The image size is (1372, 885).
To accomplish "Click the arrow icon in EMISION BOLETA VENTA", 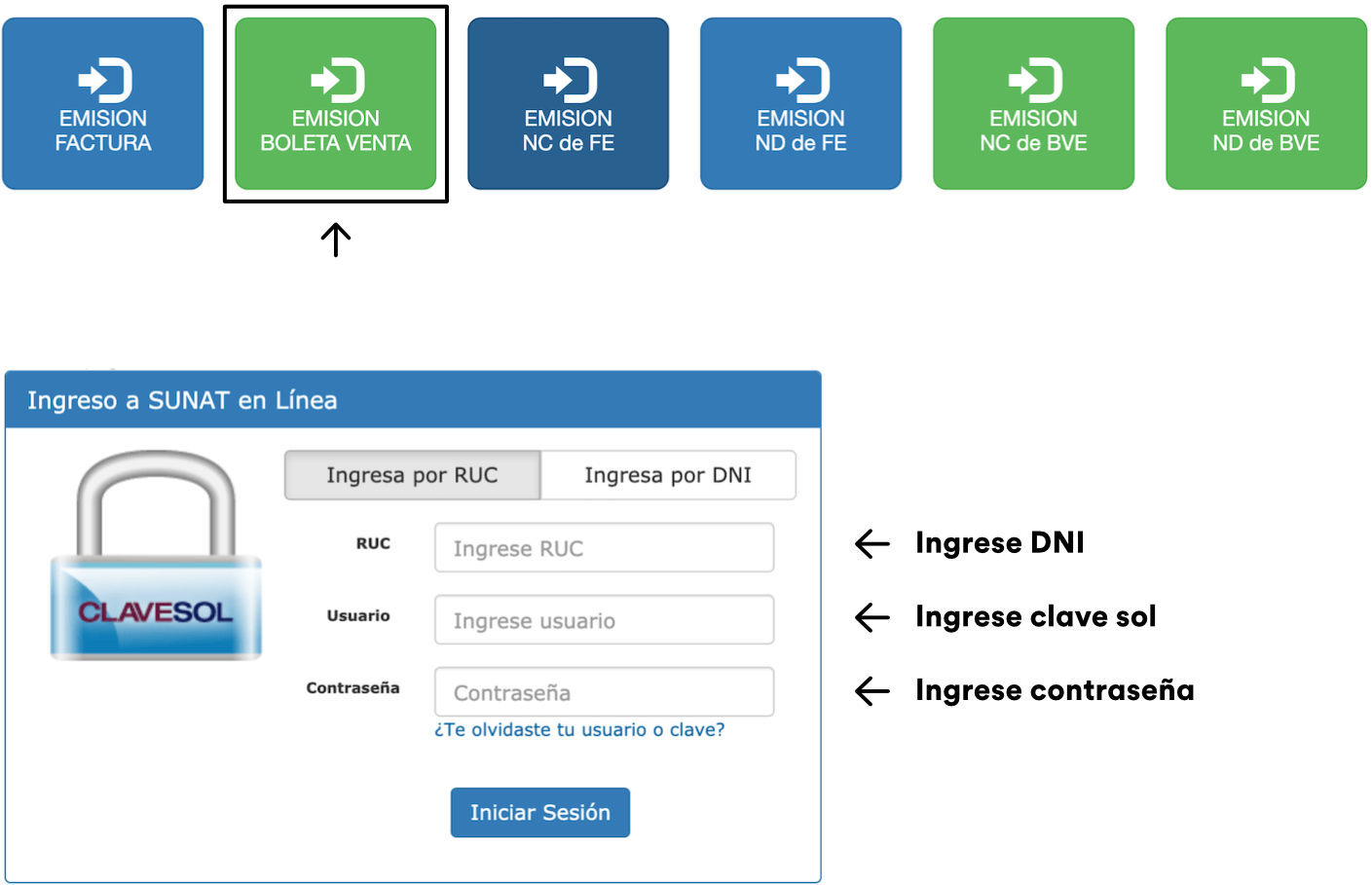I will [337, 81].
